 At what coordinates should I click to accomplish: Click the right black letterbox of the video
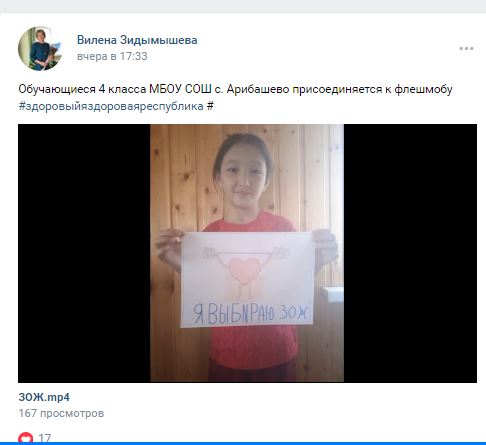tap(410, 253)
